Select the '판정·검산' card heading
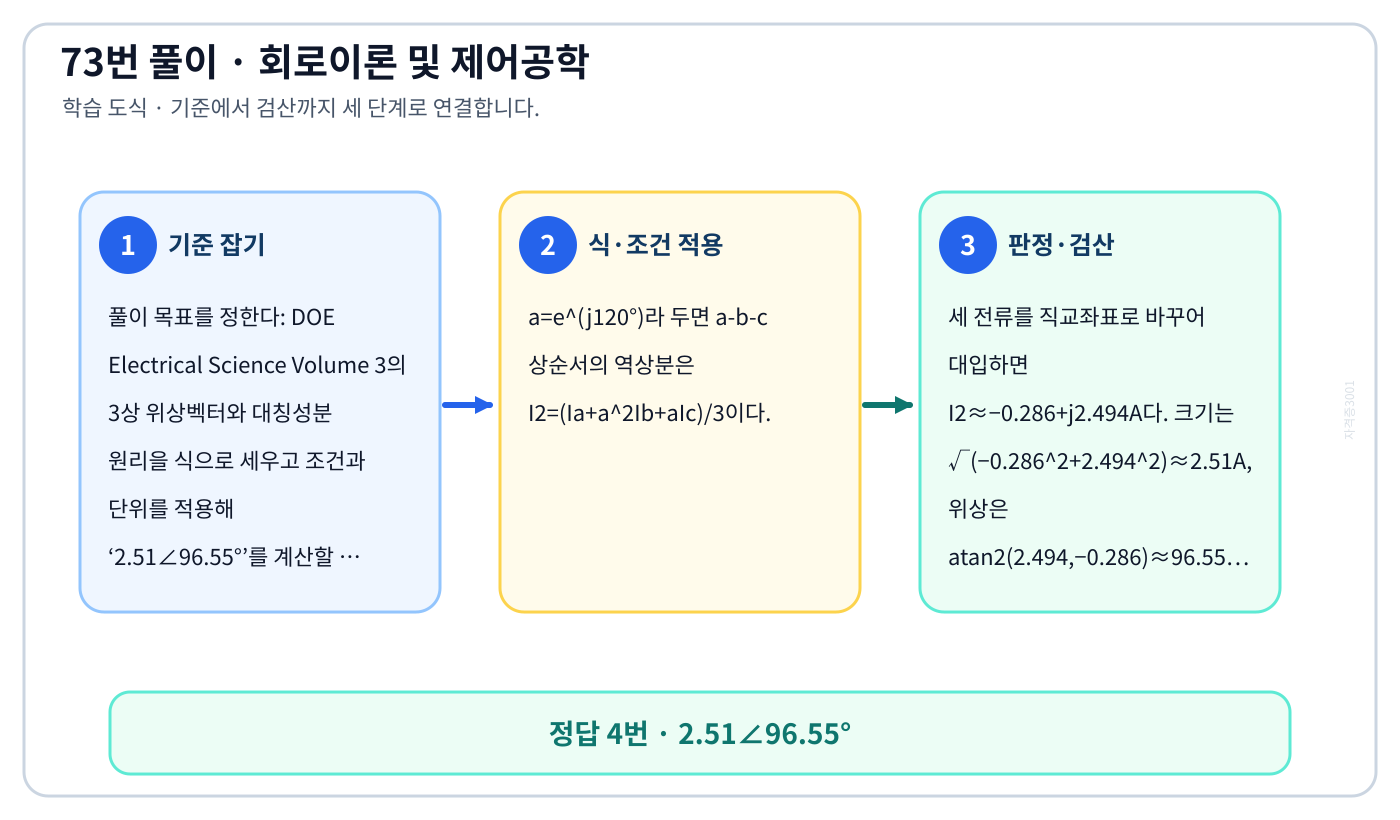This screenshot has width=1400, height=820. click(1061, 245)
